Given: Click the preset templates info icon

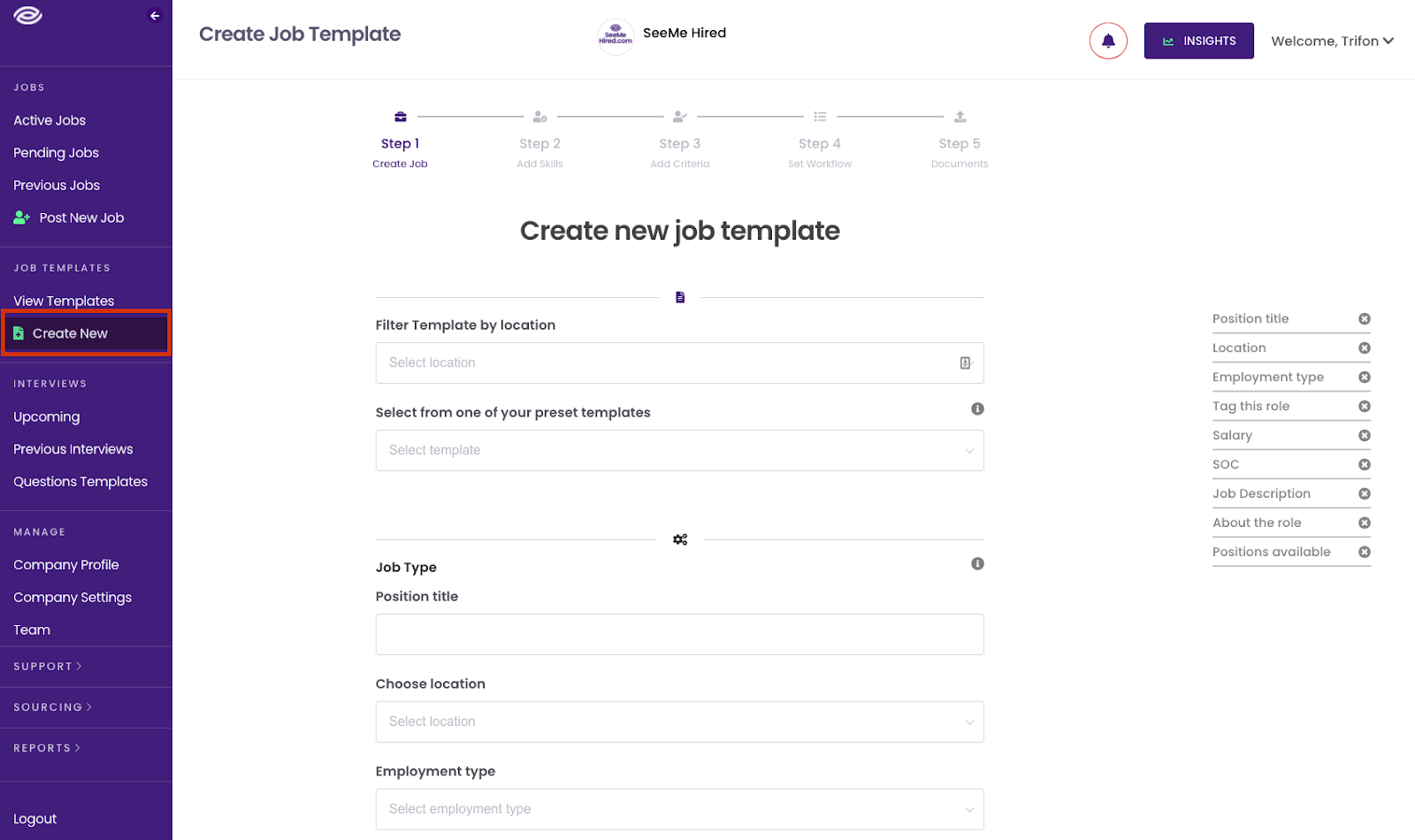Looking at the screenshot, I should 977,409.
